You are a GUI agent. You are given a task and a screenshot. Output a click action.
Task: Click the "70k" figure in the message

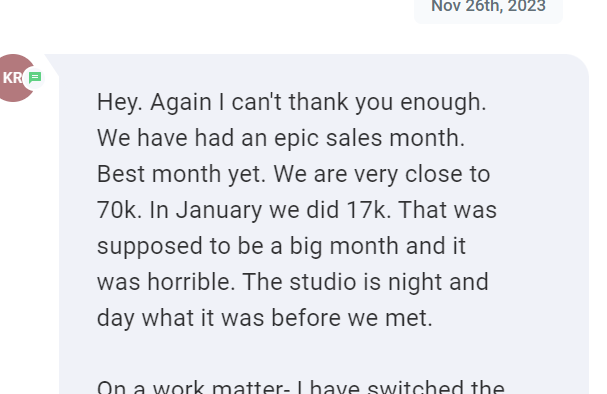pyautogui.click(x=119, y=210)
